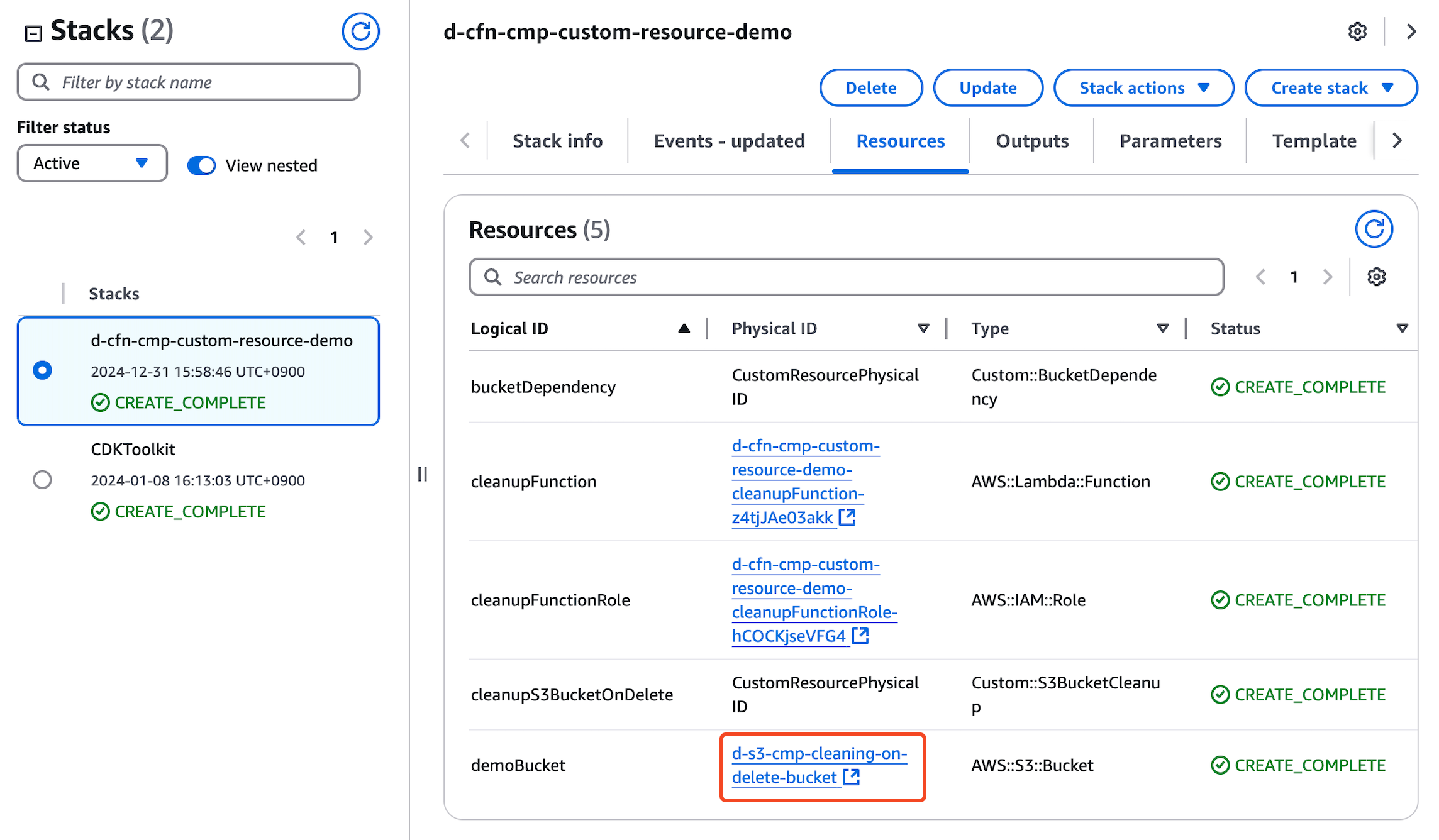
Task: Click the Delete stack button
Action: 870,88
